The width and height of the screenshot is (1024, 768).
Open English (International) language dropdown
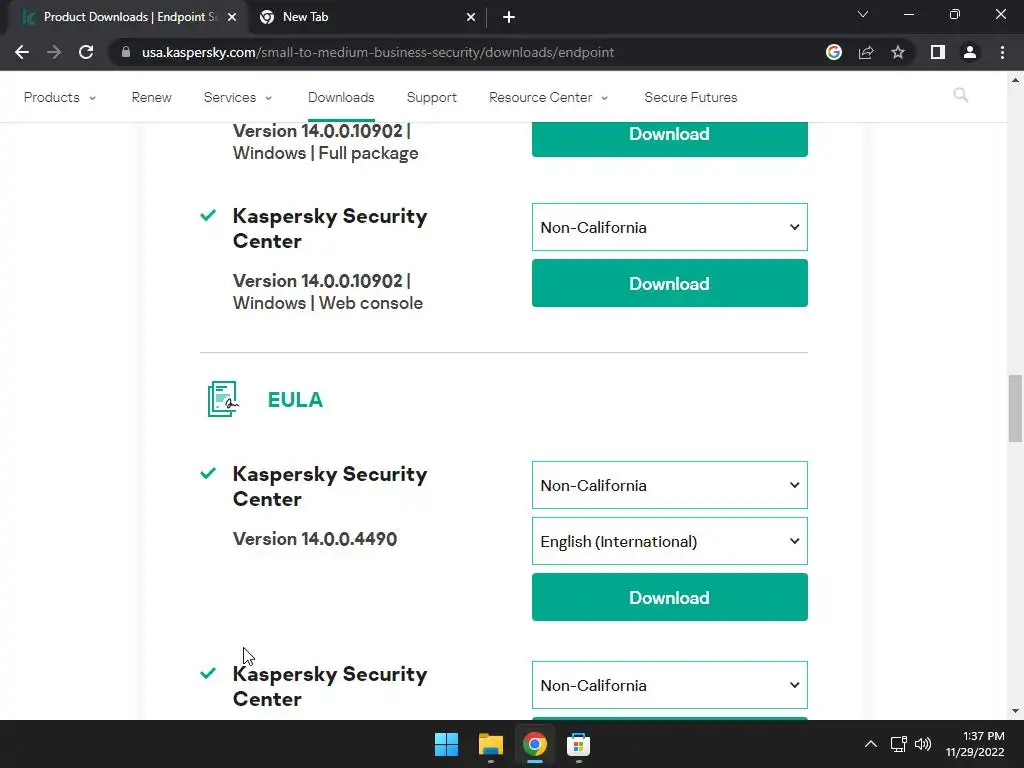(669, 541)
